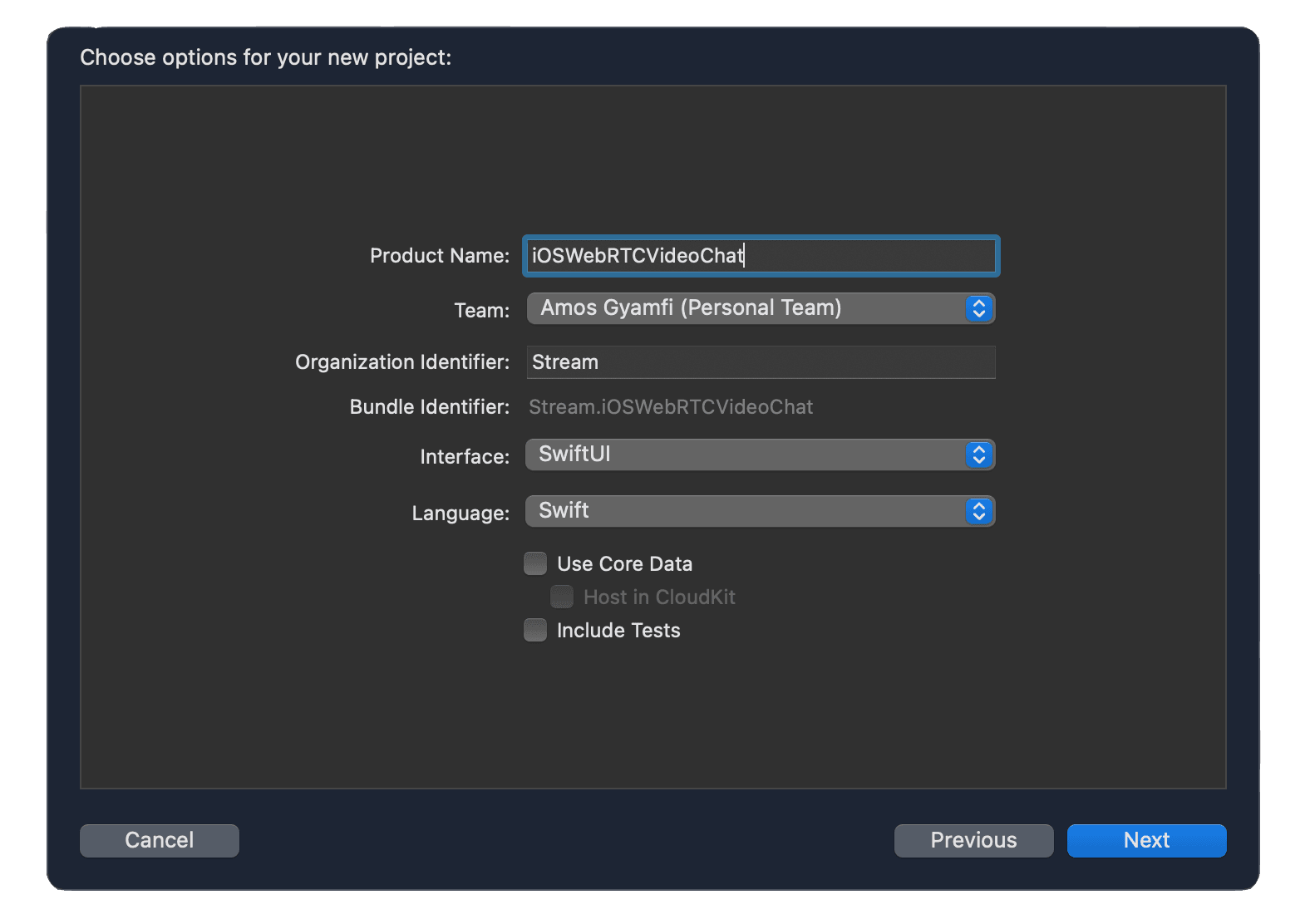The width and height of the screenshot is (1305, 924).
Task: Click the "Include Tests" label text
Action: (x=618, y=631)
